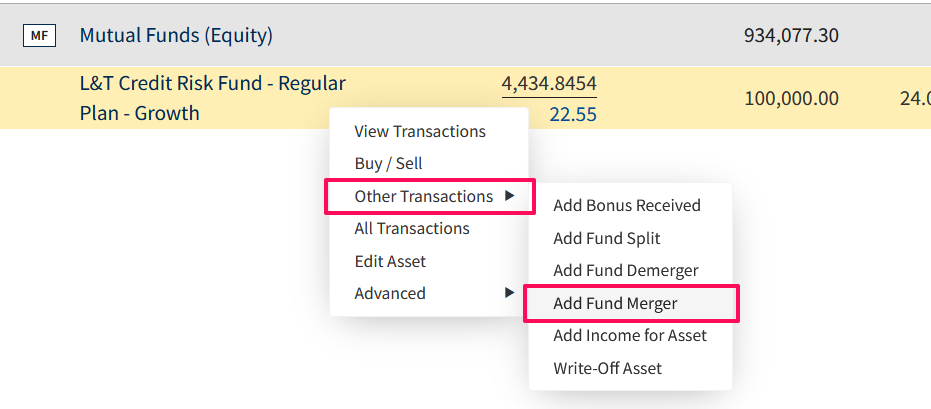Select Add Bonus Received option
This screenshot has width=931, height=409.
click(x=627, y=205)
